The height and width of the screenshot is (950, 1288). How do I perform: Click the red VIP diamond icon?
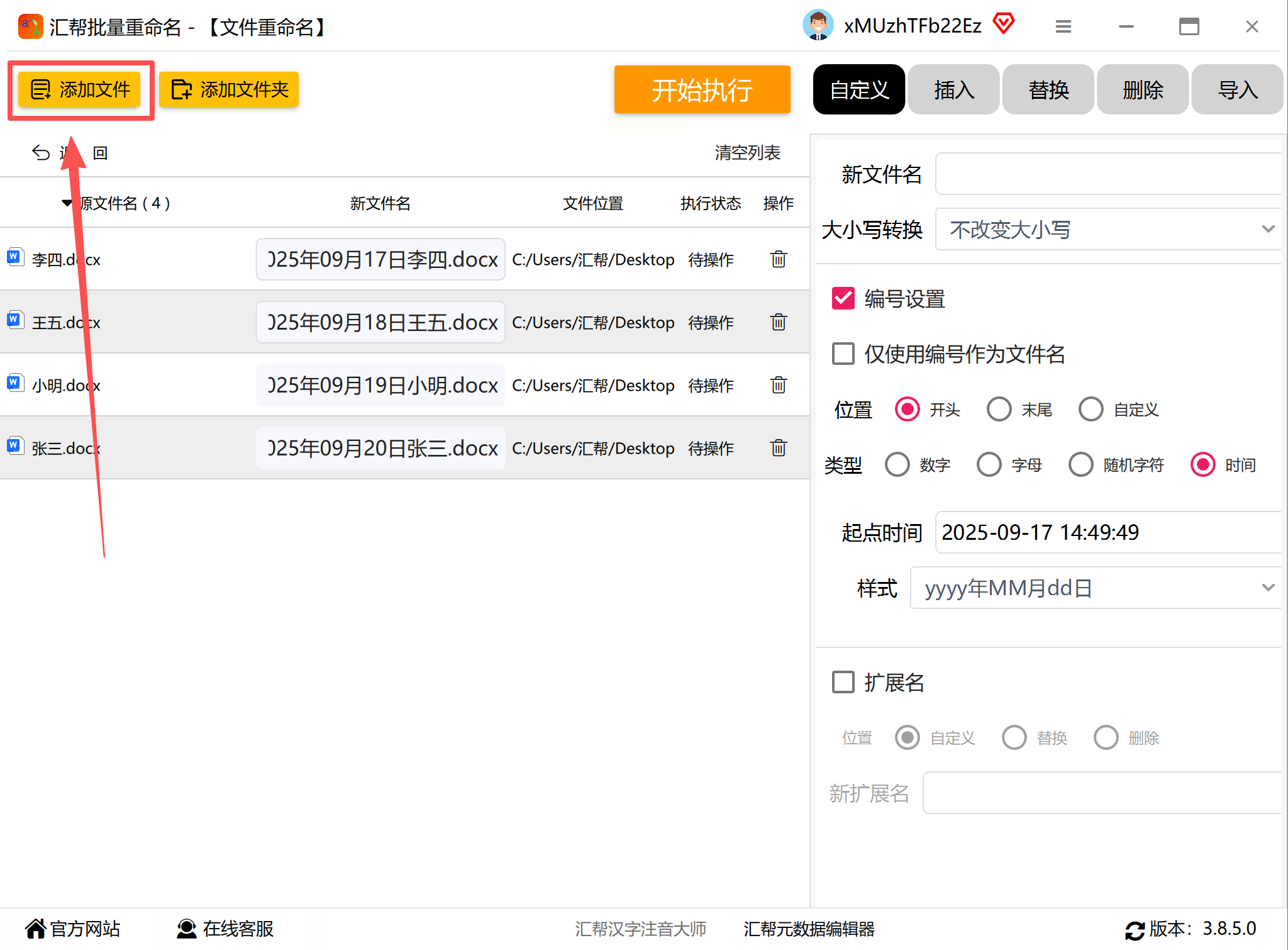click(x=1004, y=25)
